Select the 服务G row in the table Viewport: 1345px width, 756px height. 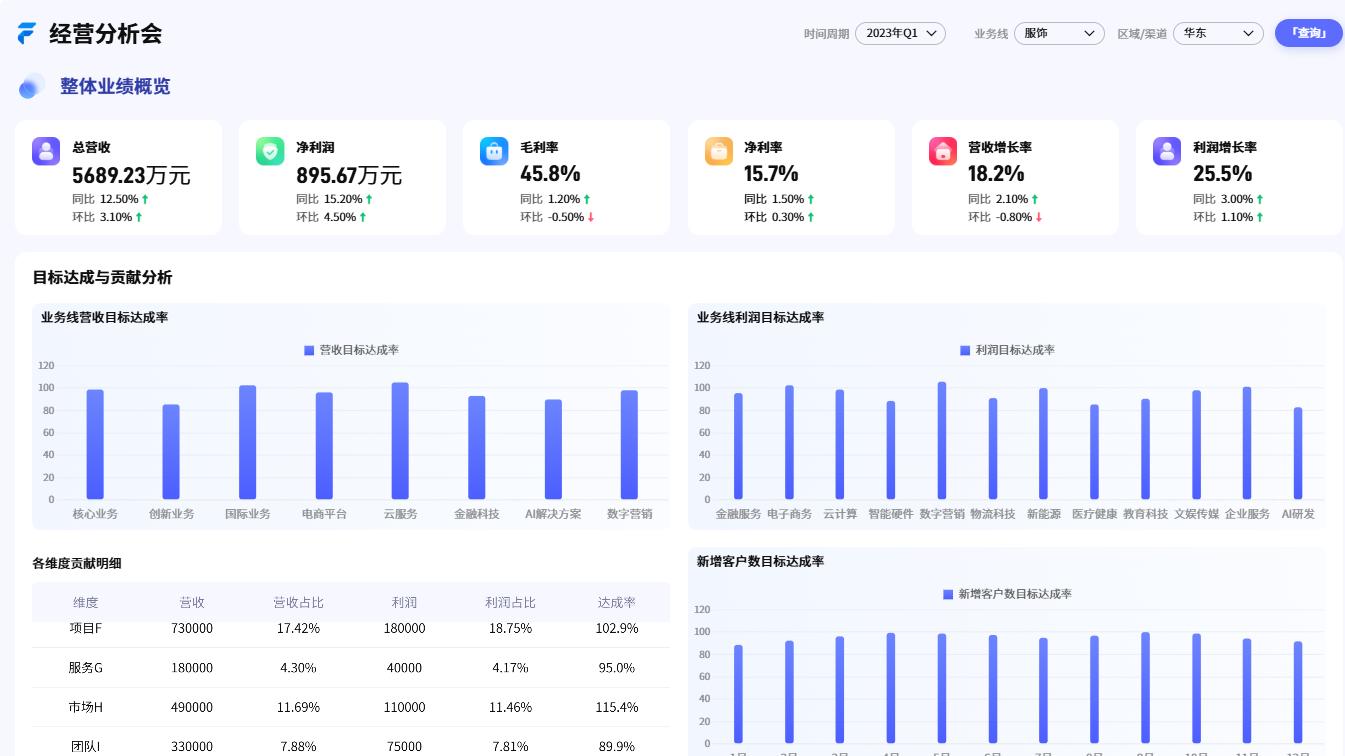[x=351, y=667]
